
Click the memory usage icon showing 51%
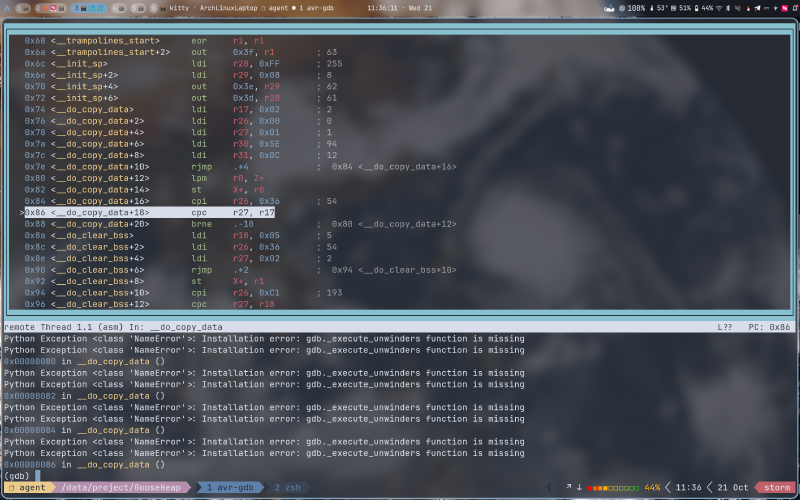click(x=673, y=8)
